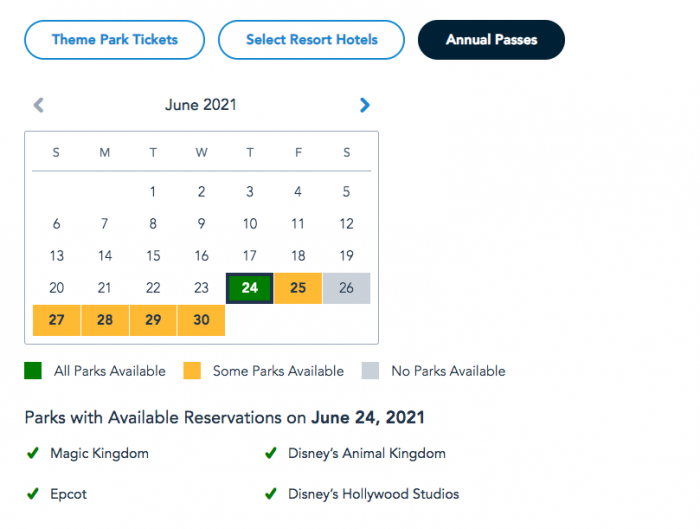Screen dimensions: 700x529
Task: Go to the previous month arrow
Action: coord(39,105)
